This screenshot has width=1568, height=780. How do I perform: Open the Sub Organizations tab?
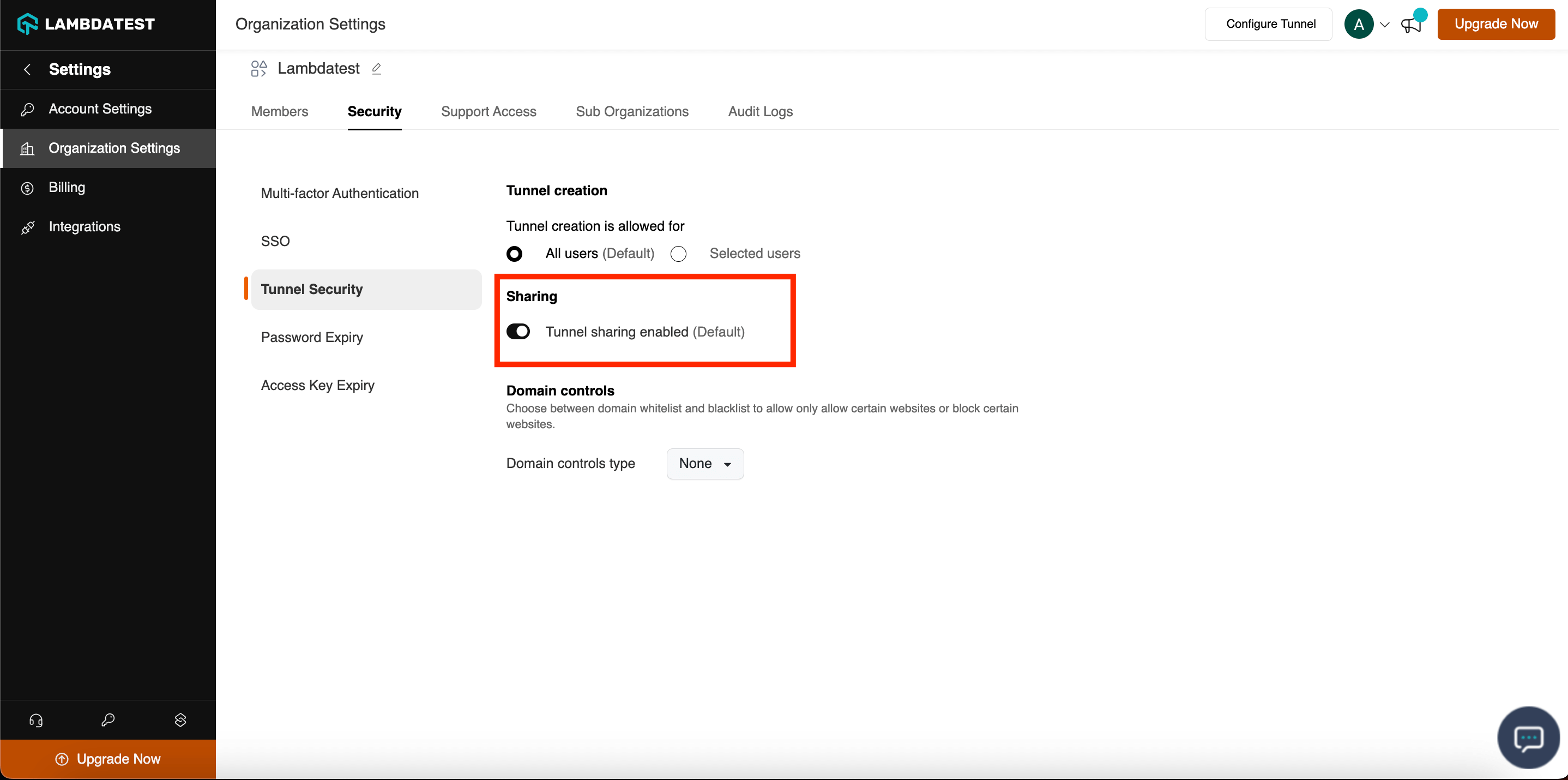pyautogui.click(x=632, y=111)
